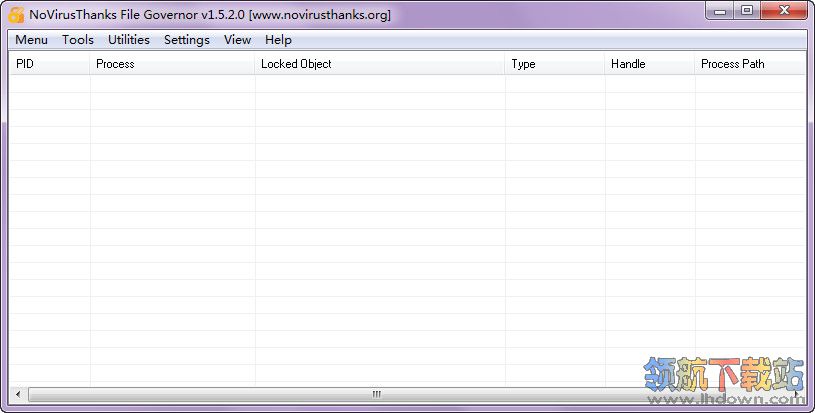Sort by the Process Path column header
The height and width of the screenshot is (413, 815).
[750, 64]
